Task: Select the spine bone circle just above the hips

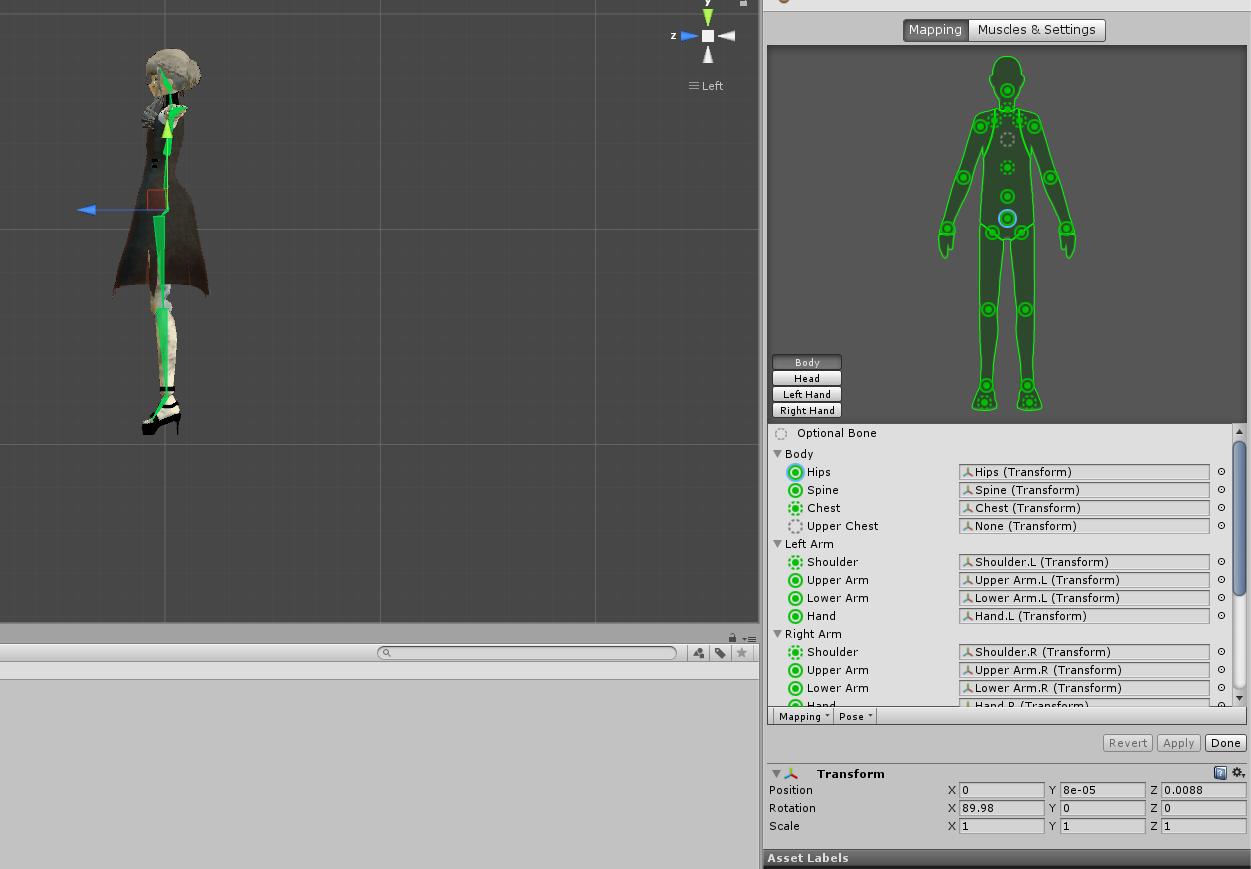Action: tap(1007, 196)
